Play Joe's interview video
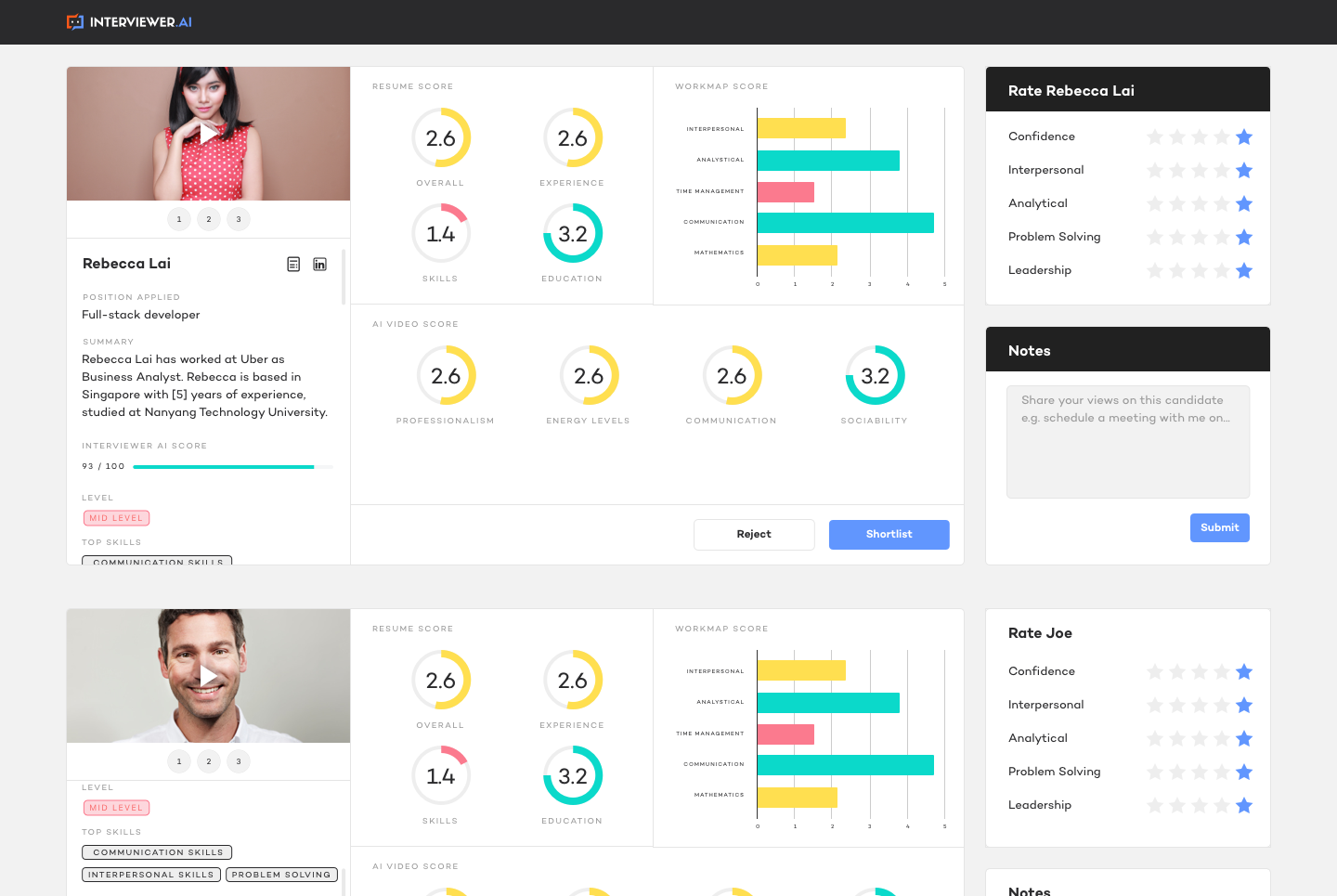Viewport: 1337px width, 896px height. point(209,676)
